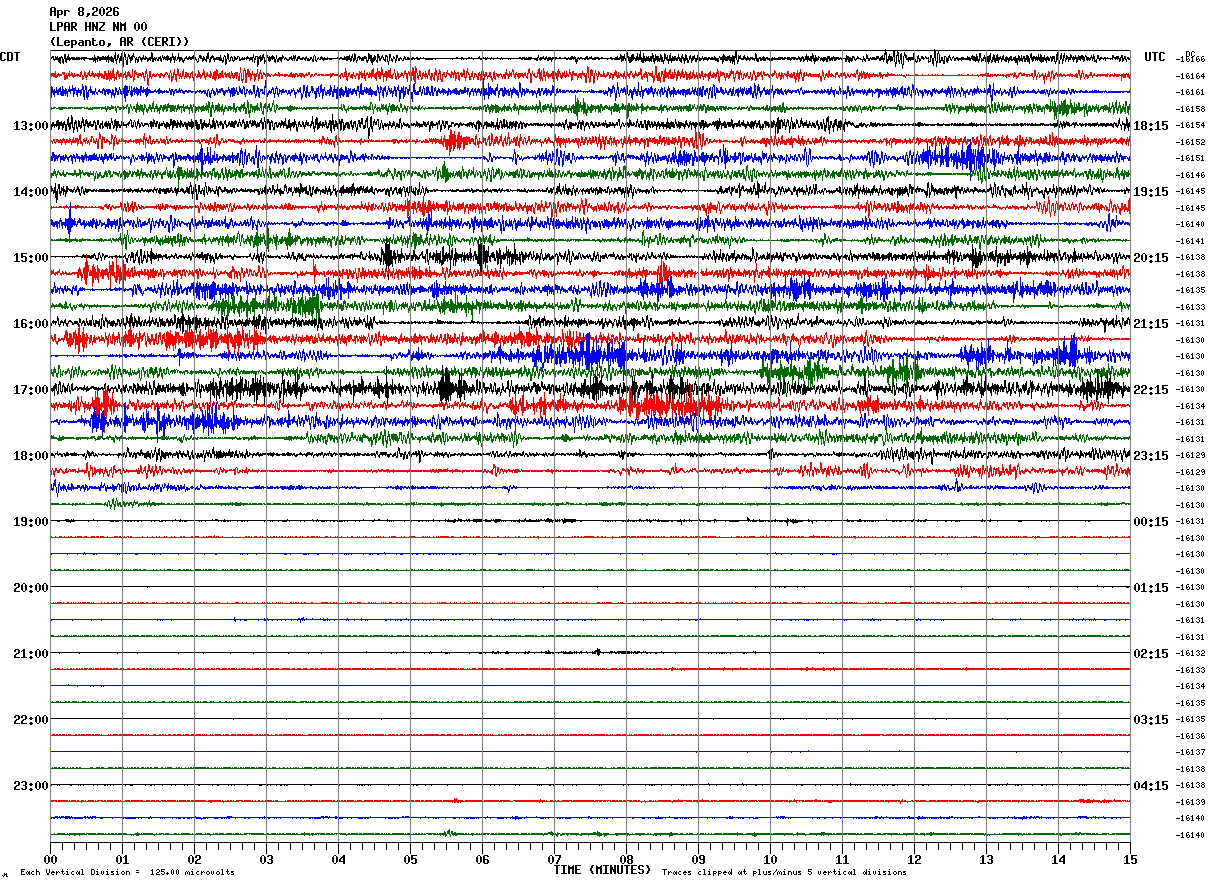Click DC offset value -16141

tap(1190, 241)
